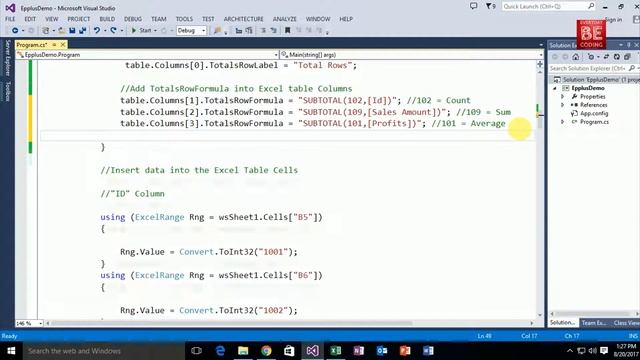Open the Server Explorer side tab
This screenshot has width=640, height=360.
coord(7,58)
